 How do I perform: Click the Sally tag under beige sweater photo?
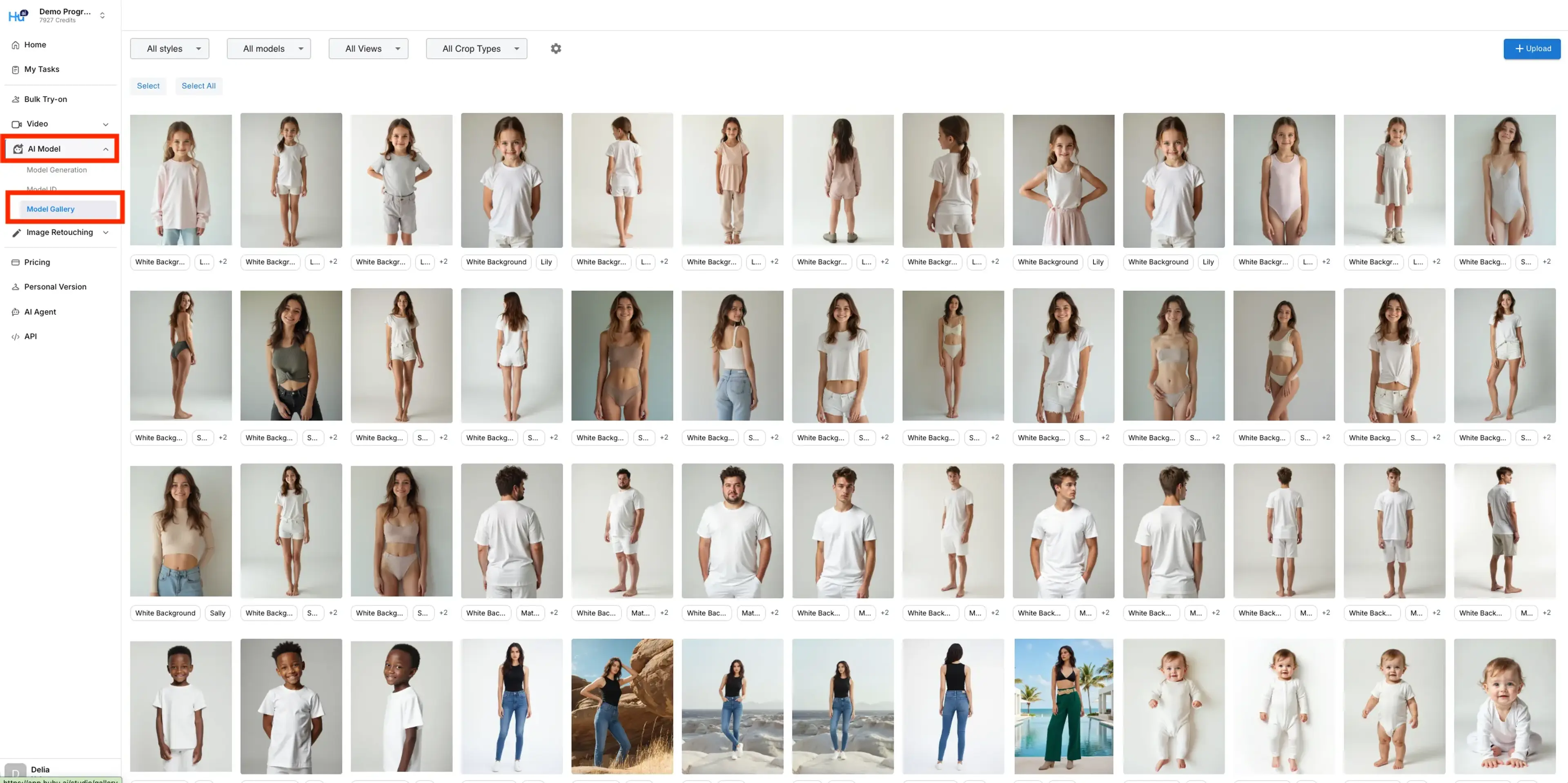[x=217, y=613]
